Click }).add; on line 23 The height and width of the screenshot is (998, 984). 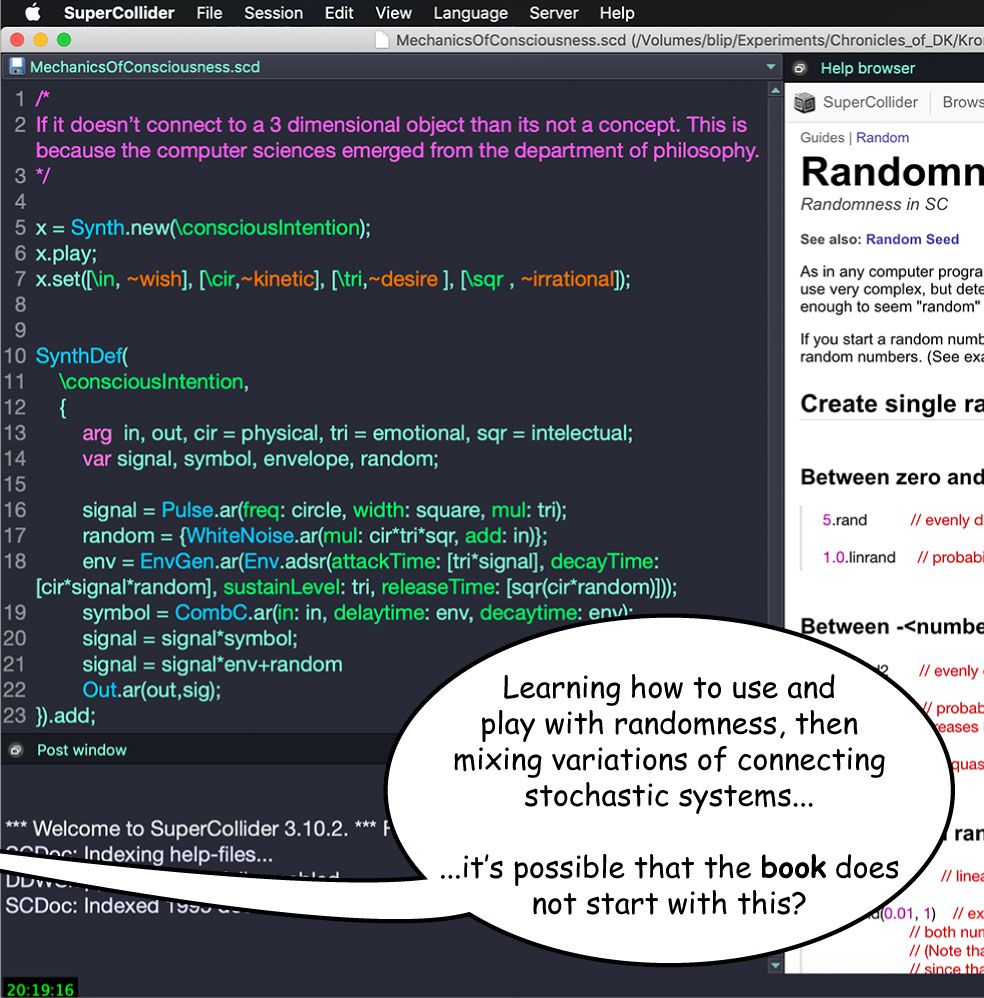(66, 715)
